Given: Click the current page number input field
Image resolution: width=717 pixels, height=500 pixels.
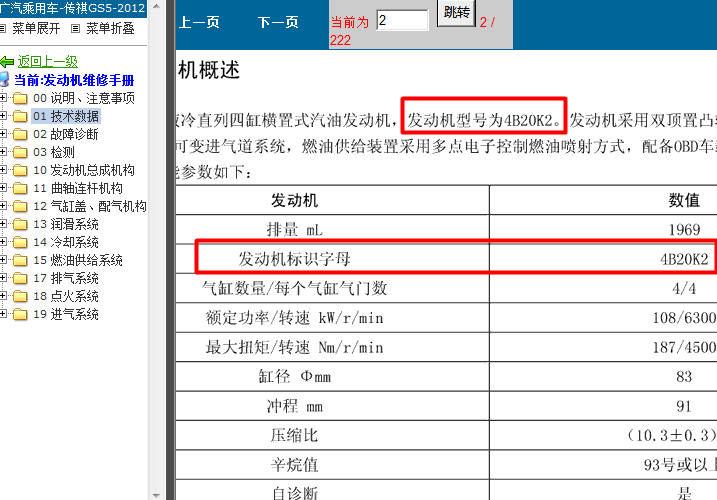Looking at the screenshot, I should pyautogui.click(x=402, y=20).
